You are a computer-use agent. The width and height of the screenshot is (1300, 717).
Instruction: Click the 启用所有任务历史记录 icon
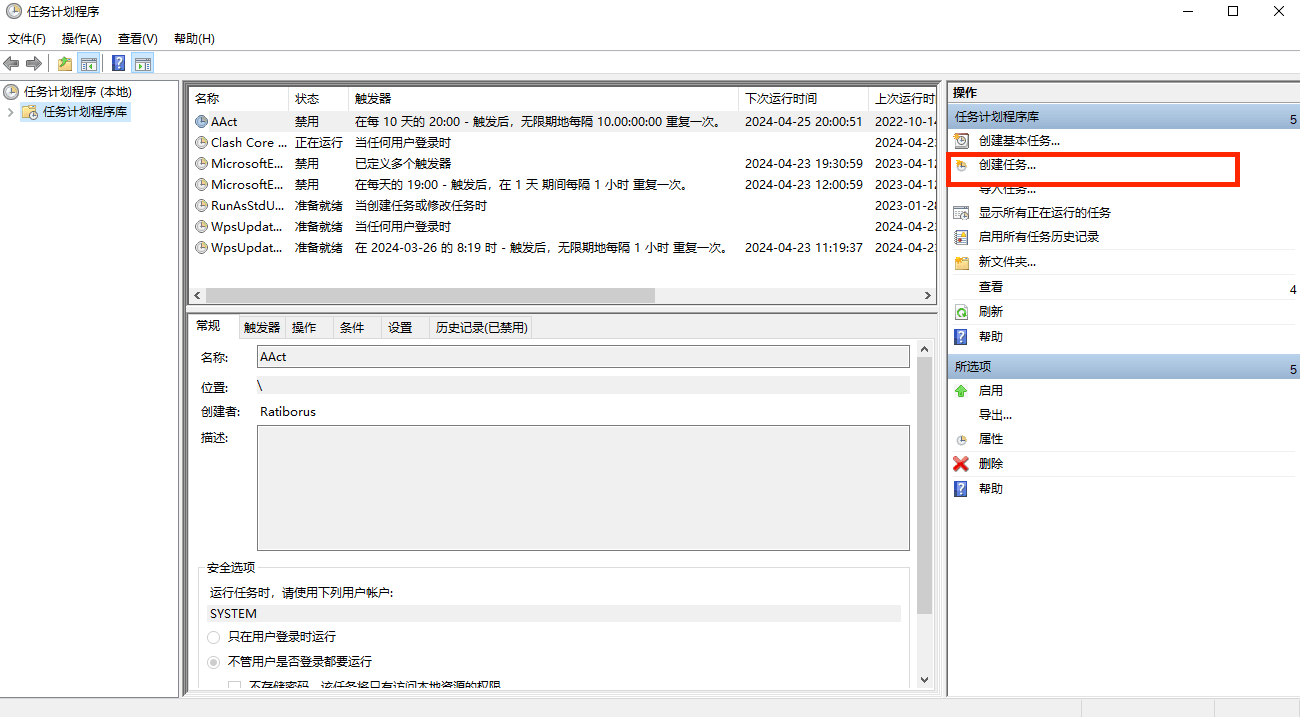coord(961,237)
